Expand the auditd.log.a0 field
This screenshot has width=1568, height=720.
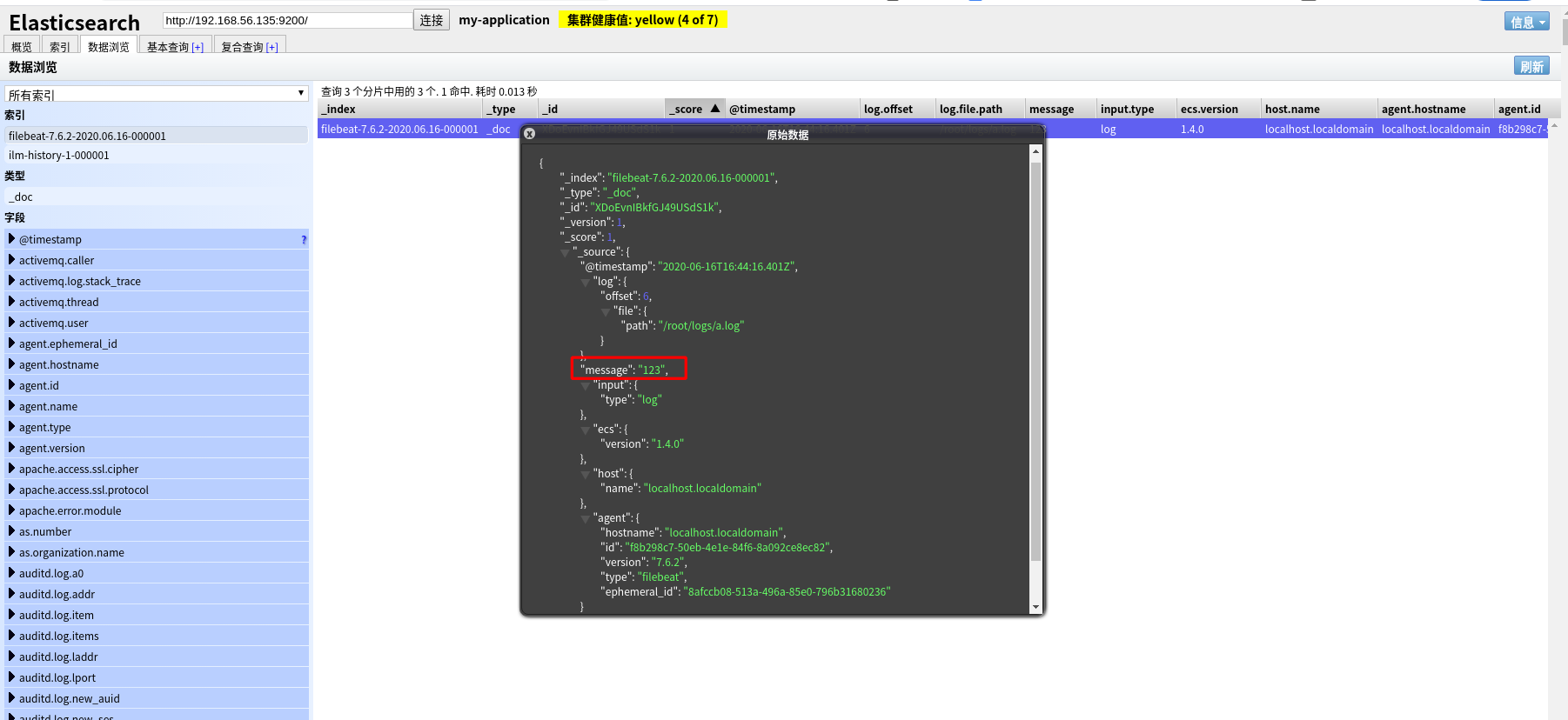pos(11,573)
